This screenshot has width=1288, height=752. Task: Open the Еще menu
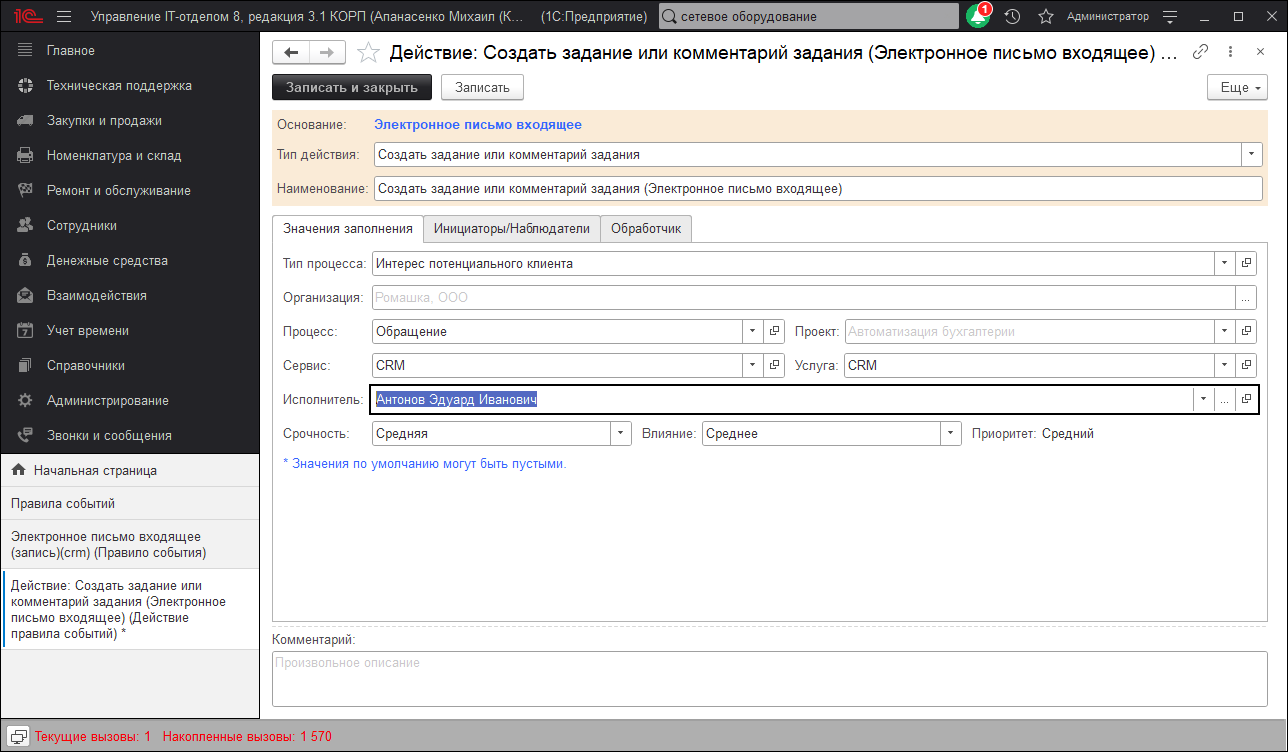[1236, 87]
